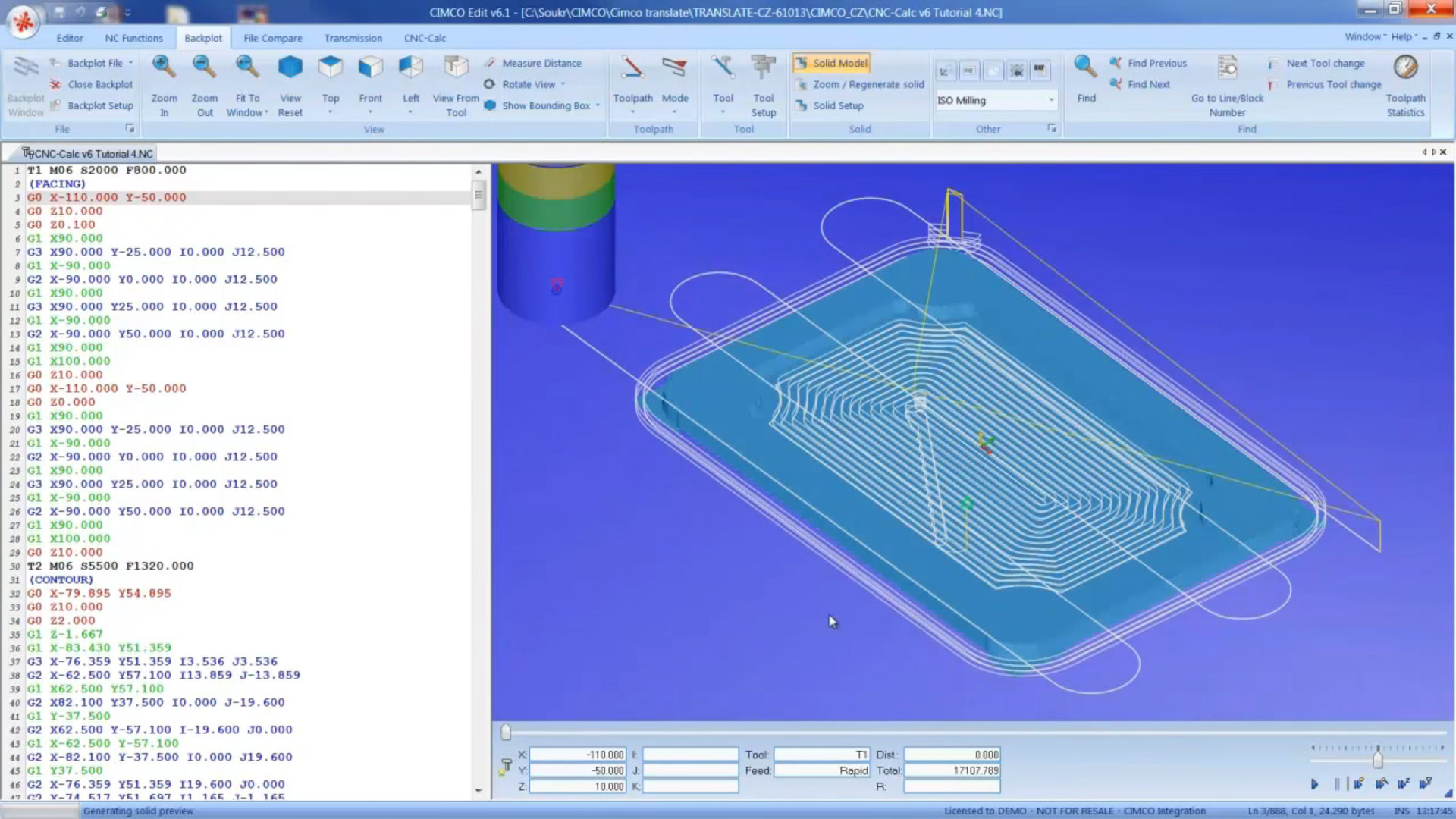This screenshot has height=819, width=1456.
Task: Click the Tool field showing T1
Action: (821, 755)
